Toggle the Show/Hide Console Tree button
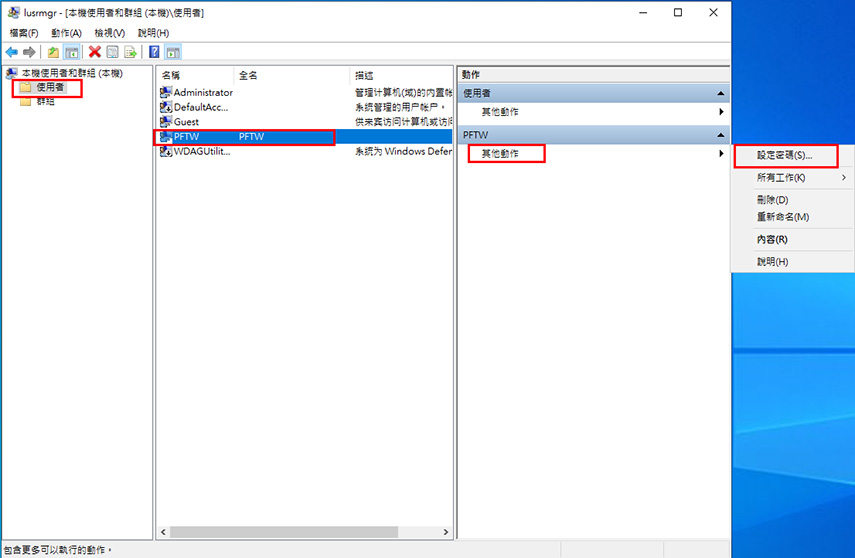This screenshot has height=558, width=855. tap(72, 52)
